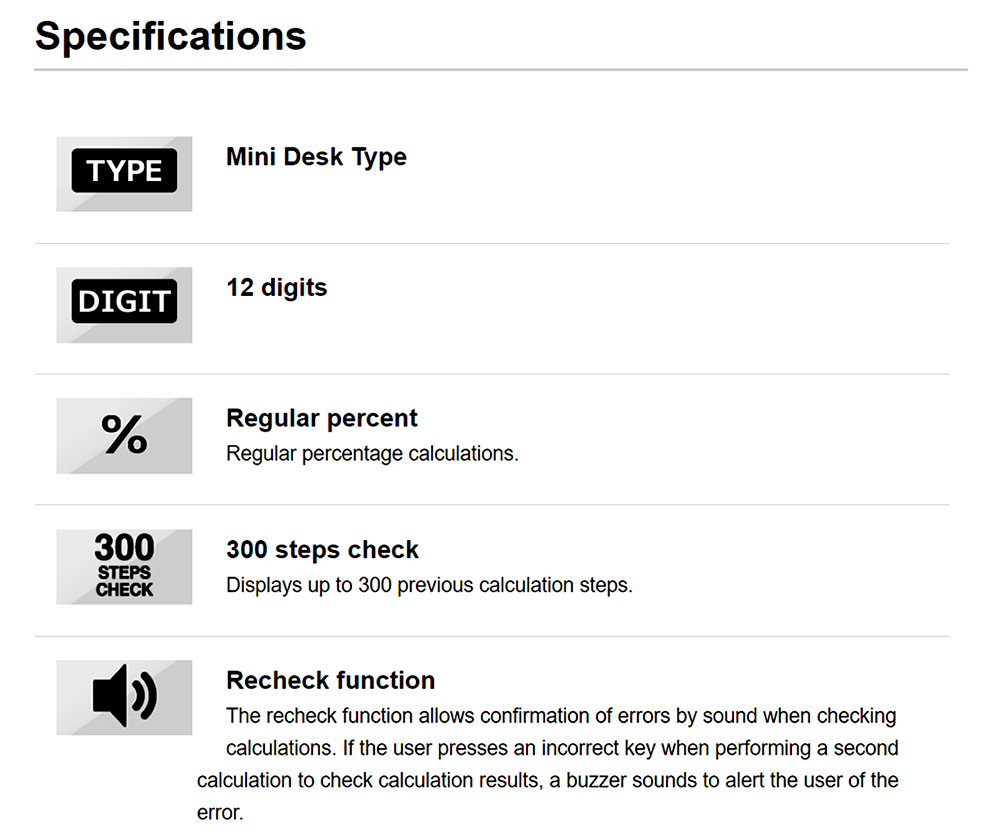Viewport: 995px width, 833px height.
Task: Click the Recheck function heading
Action: tap(331, 680)
